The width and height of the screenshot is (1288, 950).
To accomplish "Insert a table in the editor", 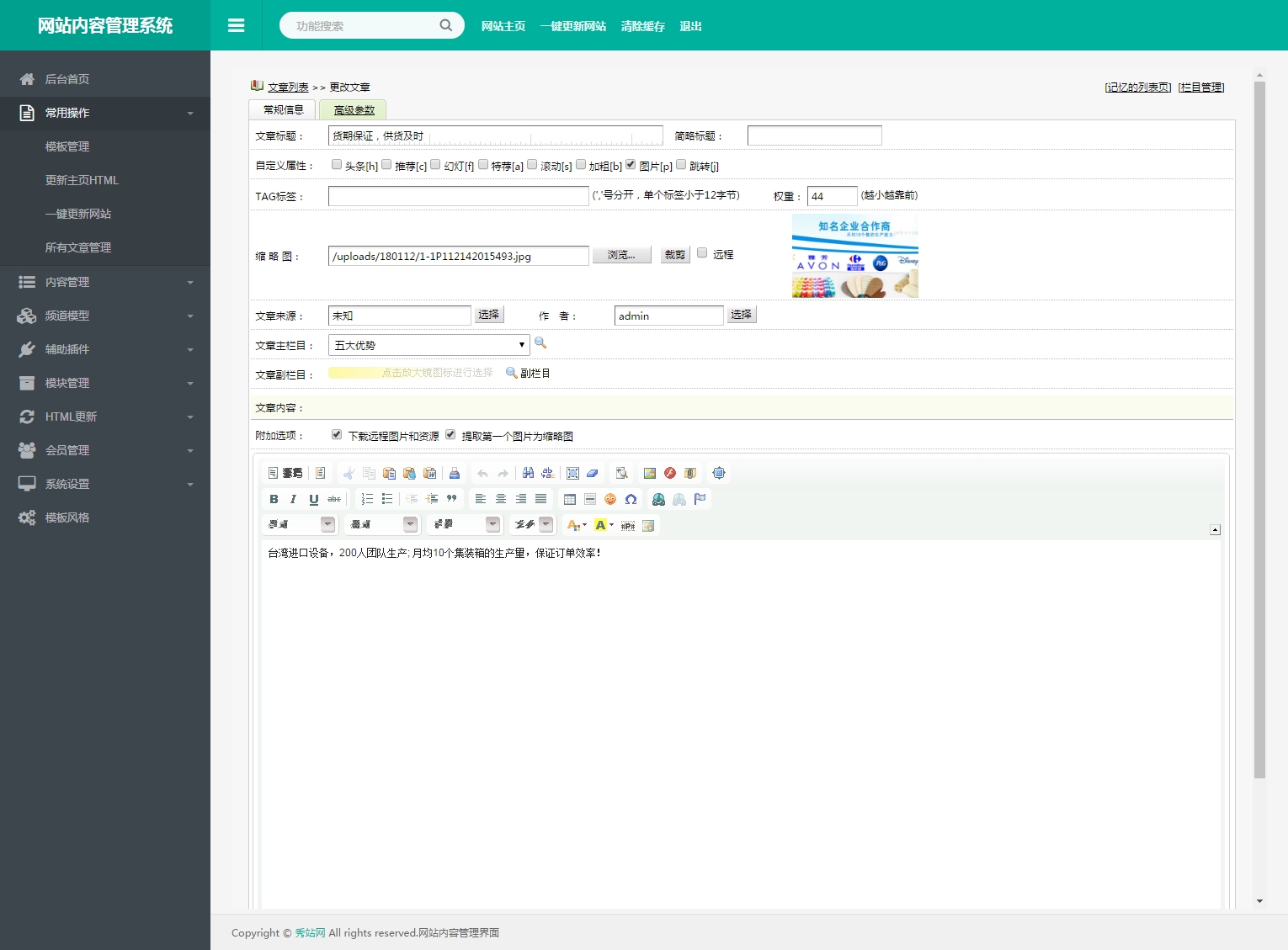I will tap(570, 499).
